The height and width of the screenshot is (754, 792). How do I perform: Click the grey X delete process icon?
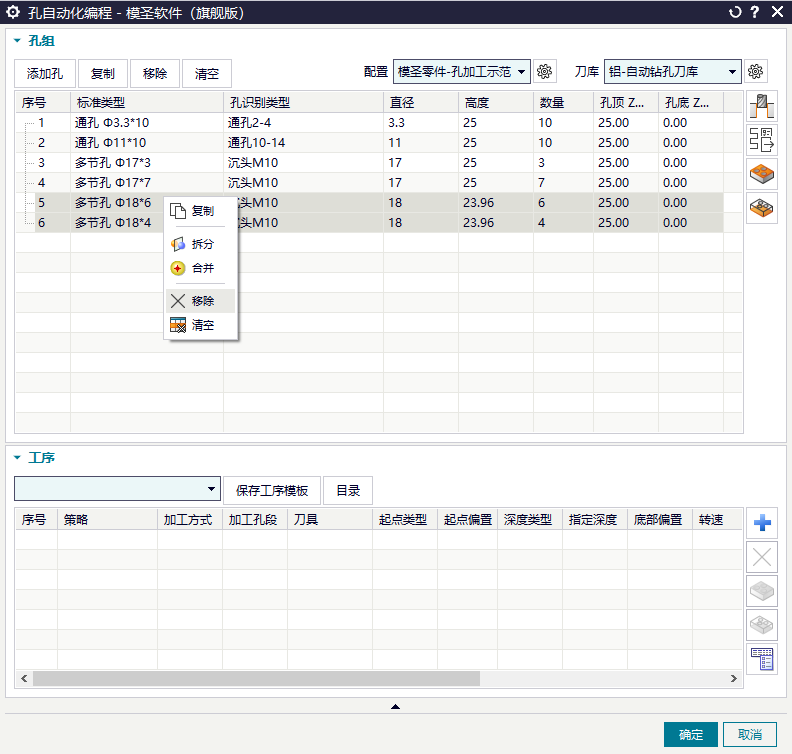pyautogui.click(x=762, y=557)
